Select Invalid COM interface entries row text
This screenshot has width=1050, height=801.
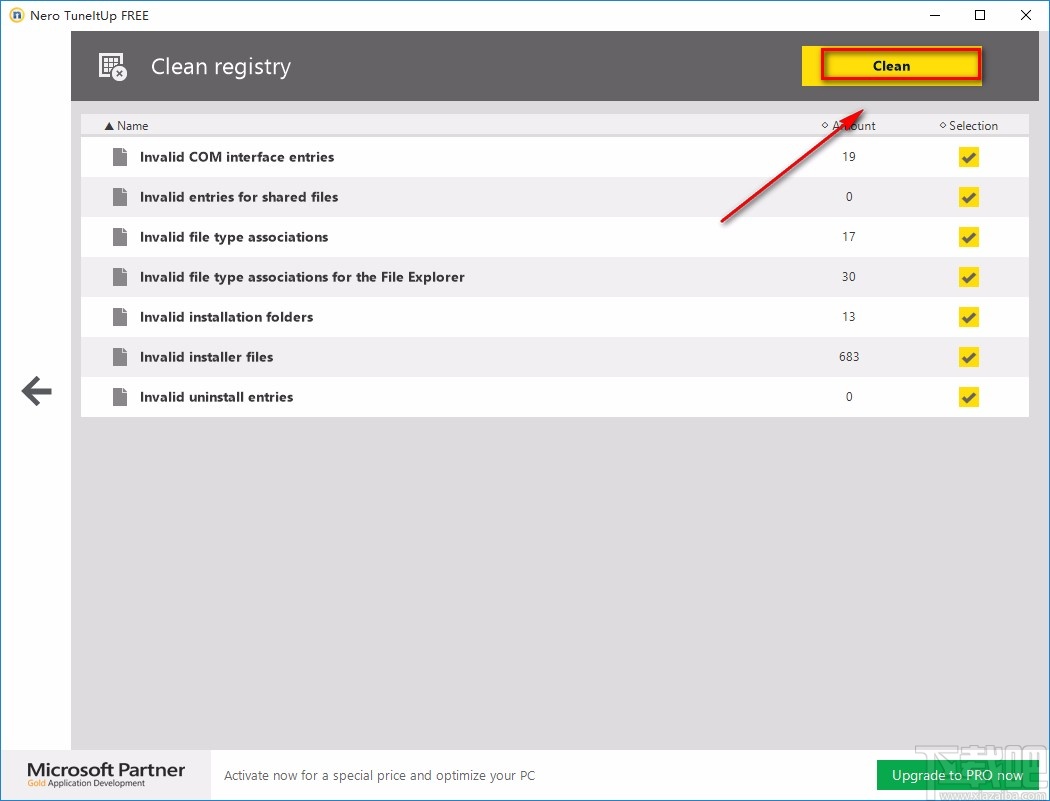point(236,157)
